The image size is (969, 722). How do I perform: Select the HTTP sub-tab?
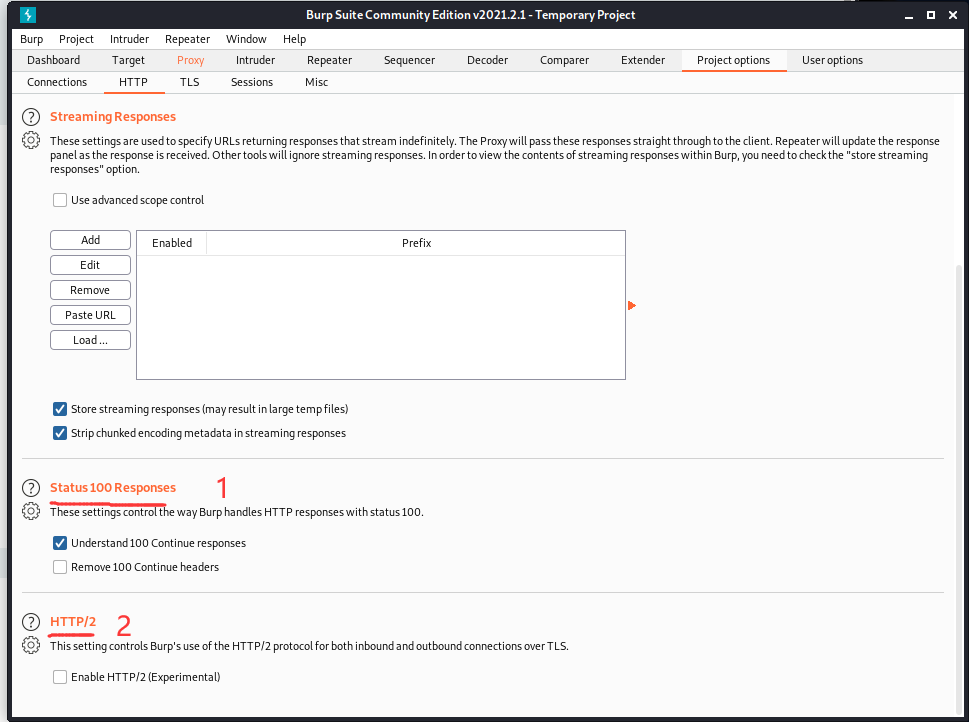[x=133, y=82]
